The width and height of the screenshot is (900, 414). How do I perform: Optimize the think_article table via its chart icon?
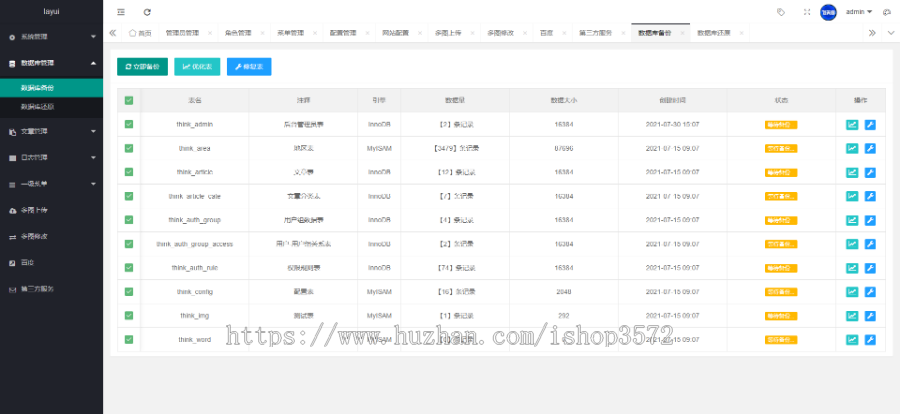point(852,172)
